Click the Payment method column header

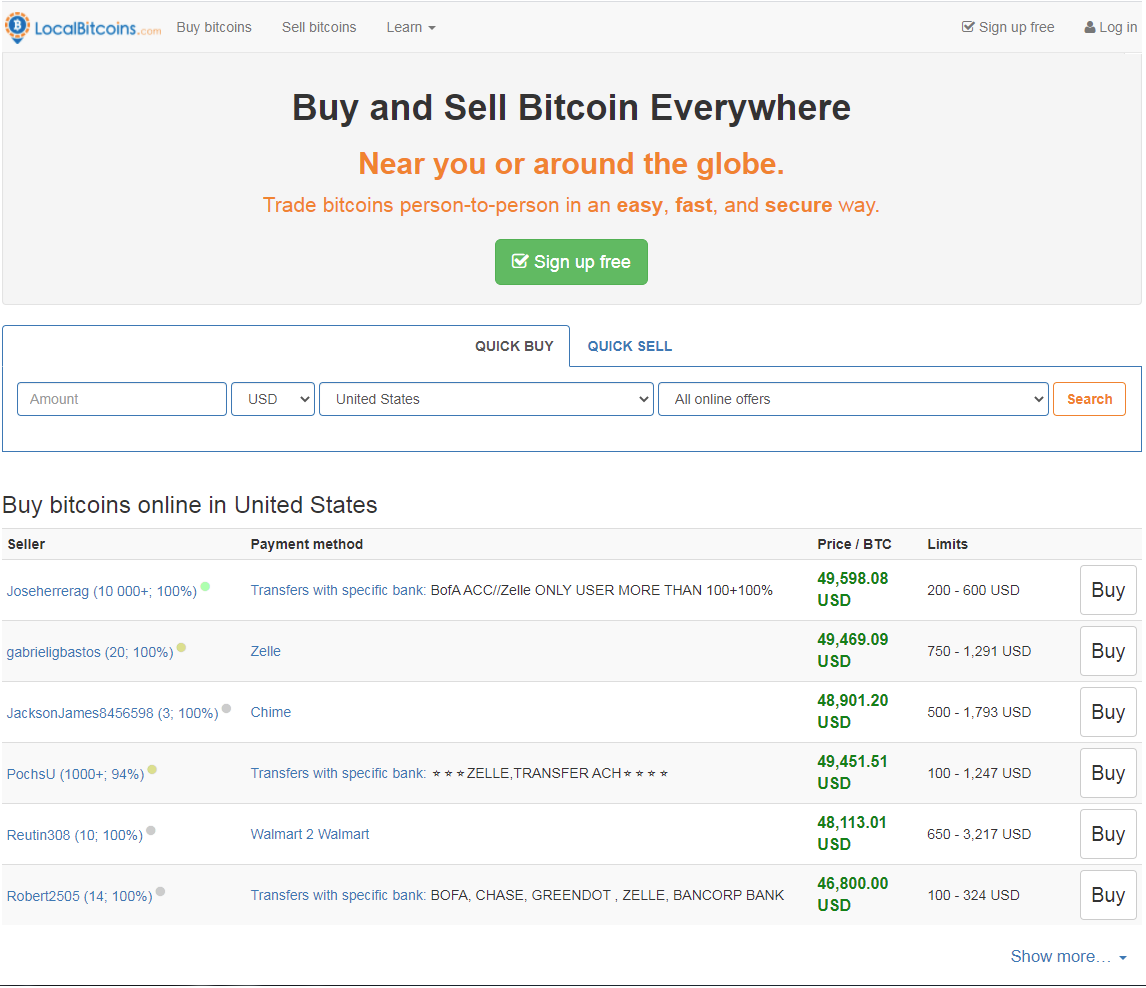306,544
